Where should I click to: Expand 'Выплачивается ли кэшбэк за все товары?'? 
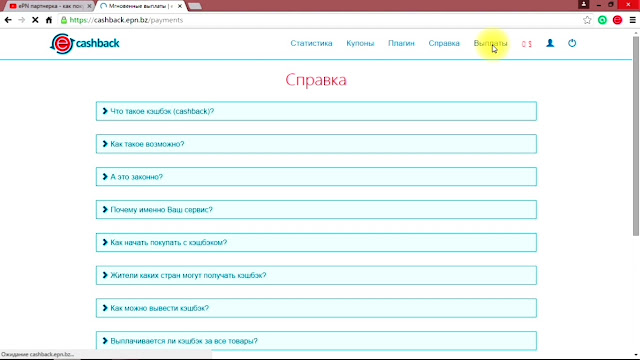point(316,341)
